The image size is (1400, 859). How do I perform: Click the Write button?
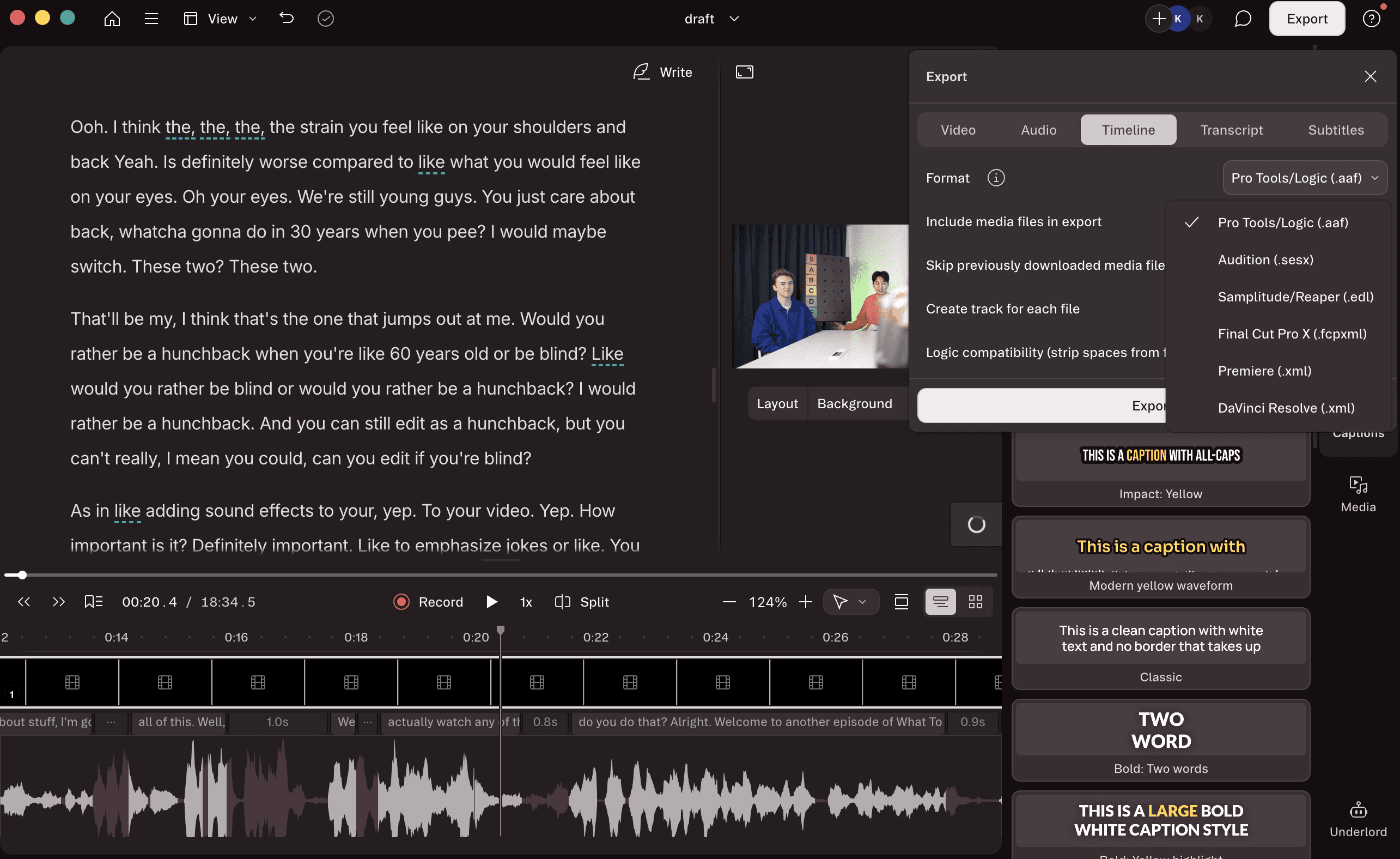point(664,71)
